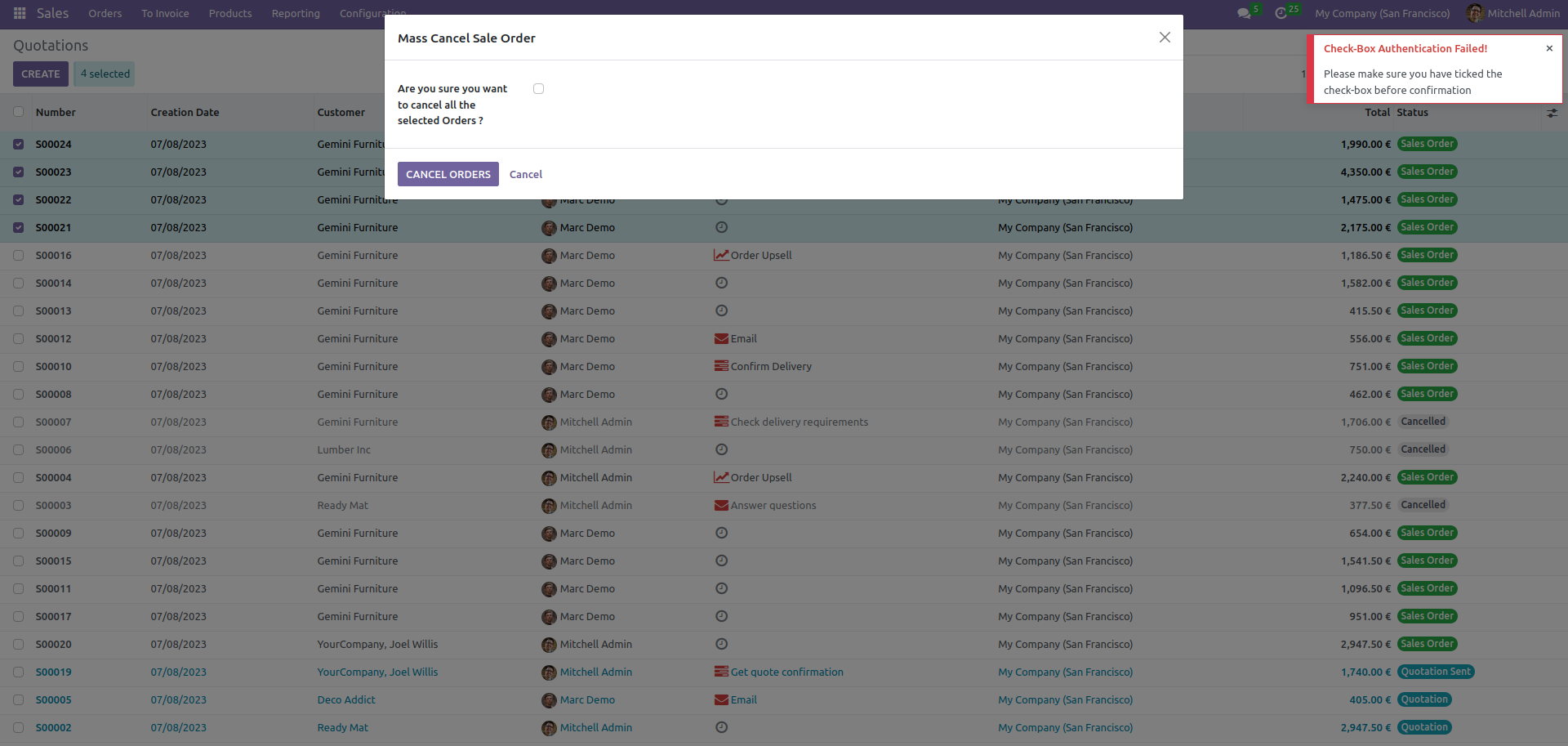
Task: Click the Cancel link in the dialog
Action: click(x=526, y=174)
